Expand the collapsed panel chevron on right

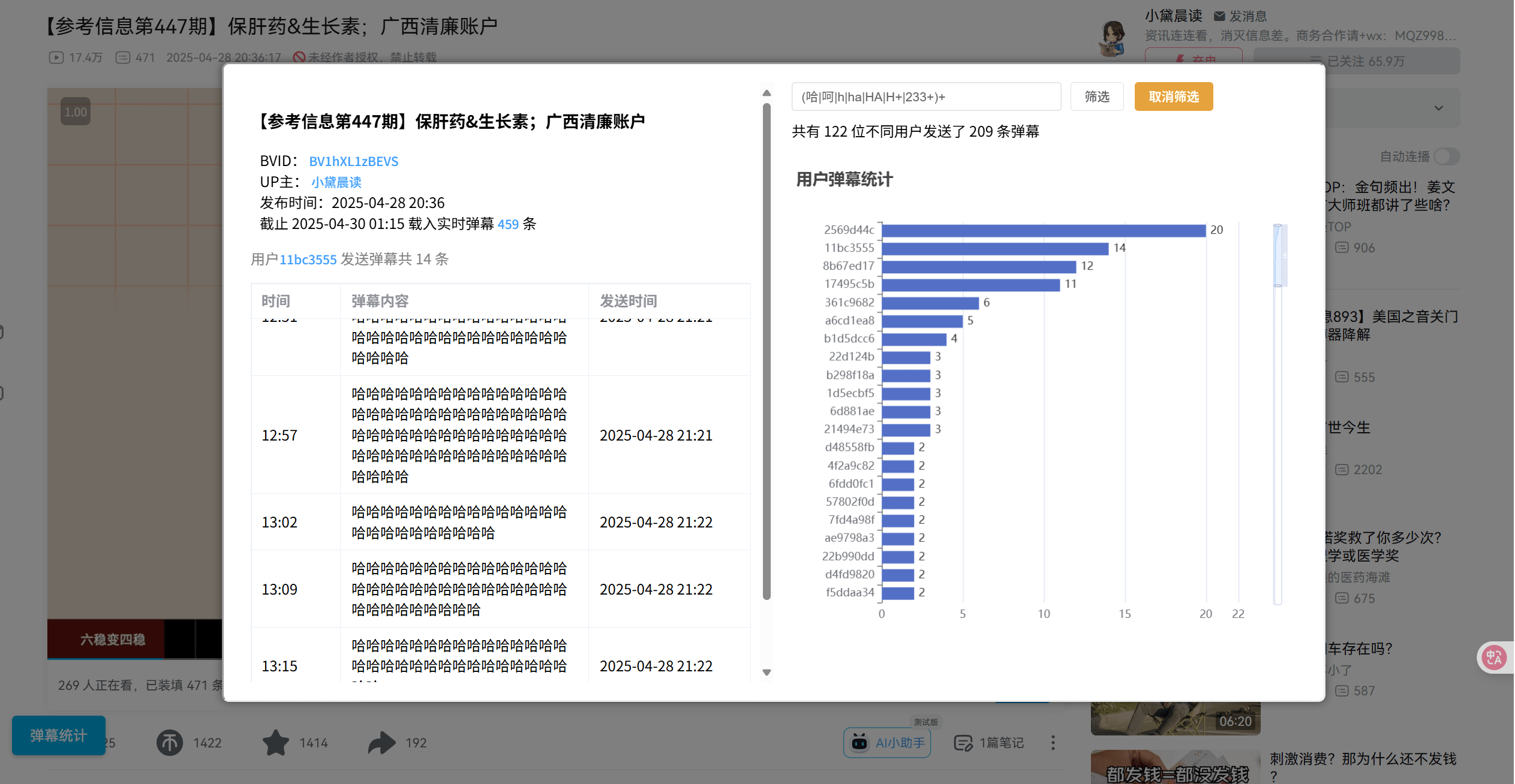(1438, 108)
